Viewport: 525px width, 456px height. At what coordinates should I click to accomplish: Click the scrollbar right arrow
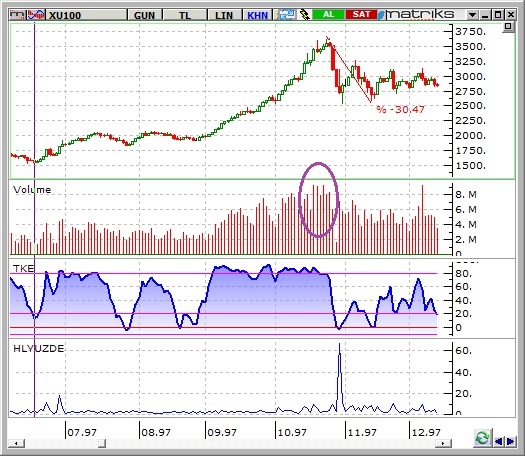[x=443, y=443]
